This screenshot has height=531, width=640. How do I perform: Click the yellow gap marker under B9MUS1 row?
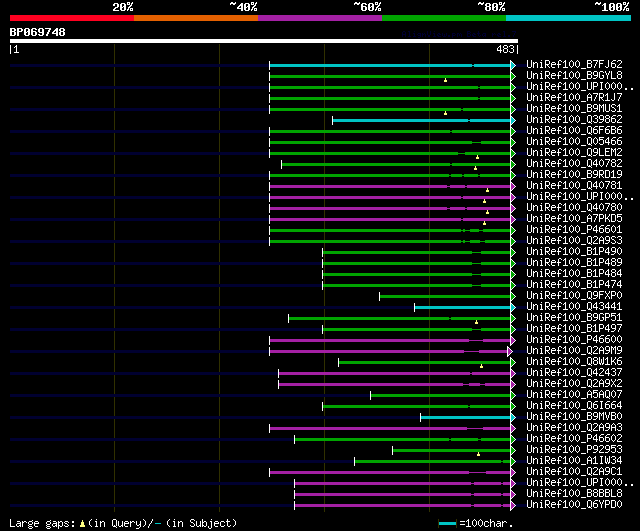445,113
